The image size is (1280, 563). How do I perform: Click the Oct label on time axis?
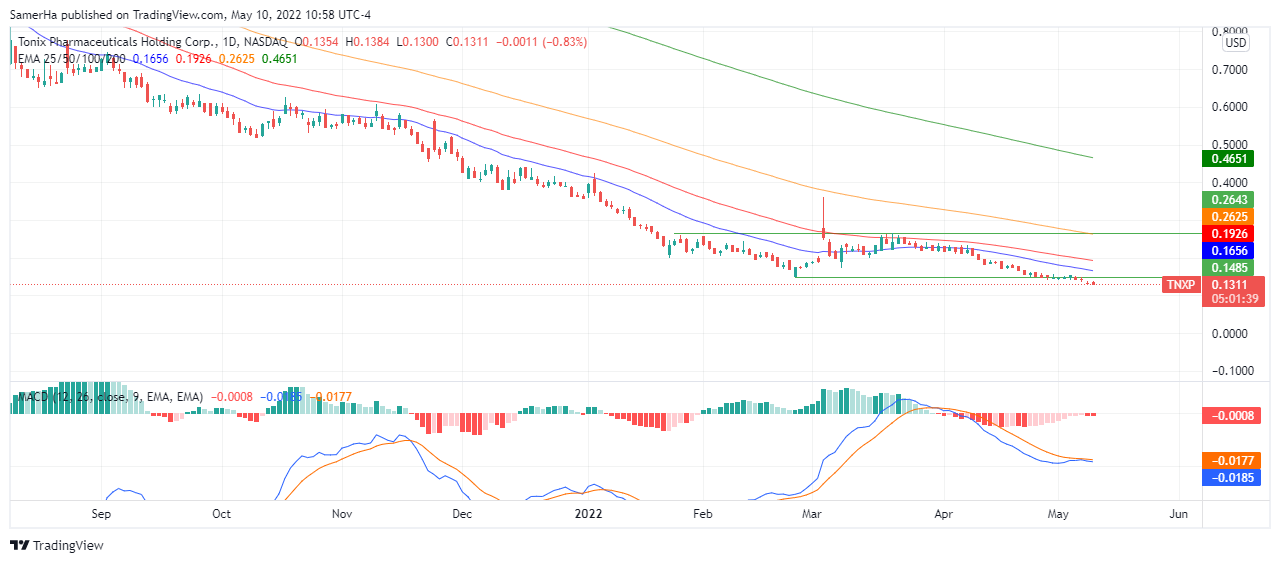(x=222, y=513)
